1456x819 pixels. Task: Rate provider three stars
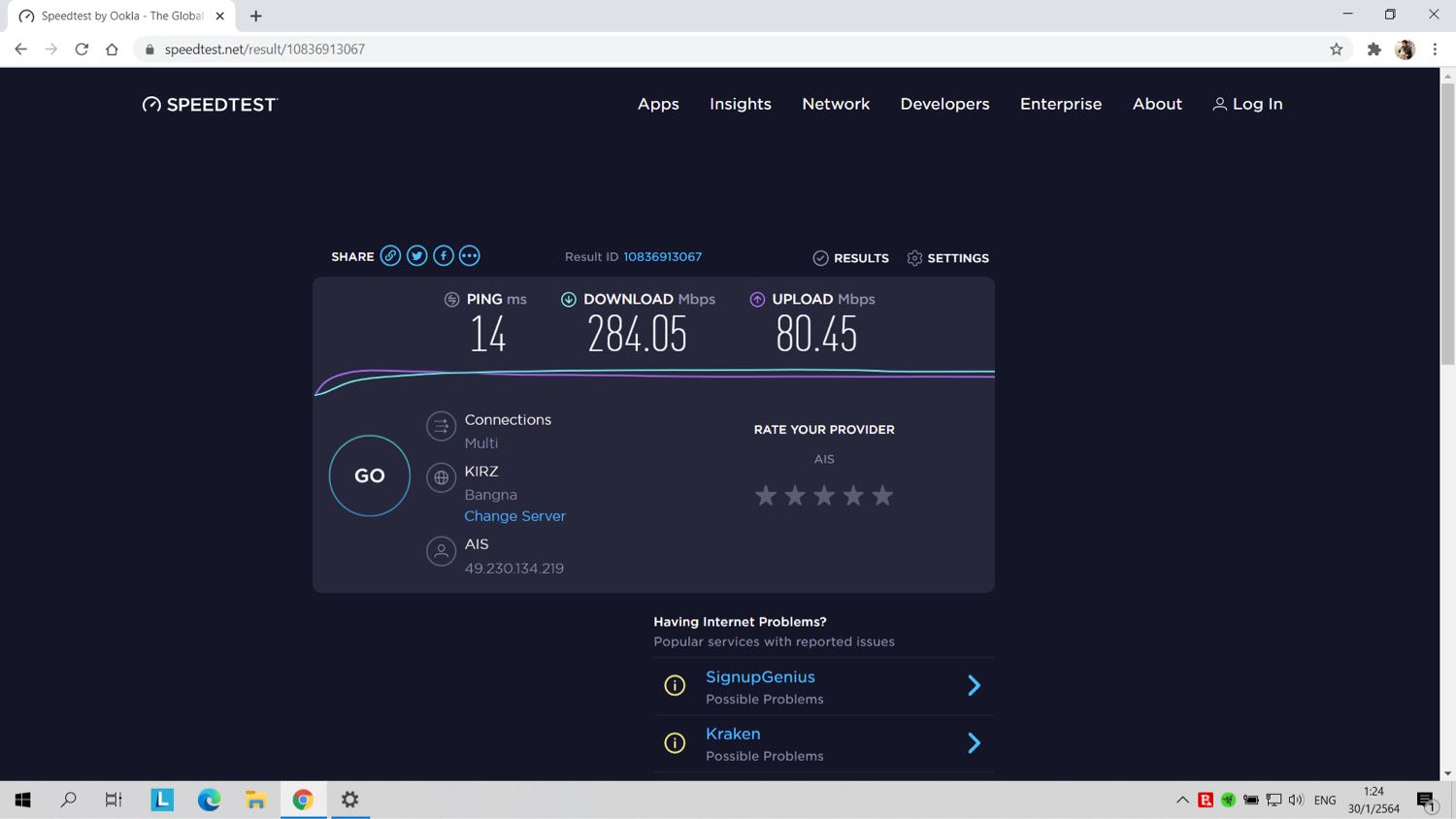[824, 496]
